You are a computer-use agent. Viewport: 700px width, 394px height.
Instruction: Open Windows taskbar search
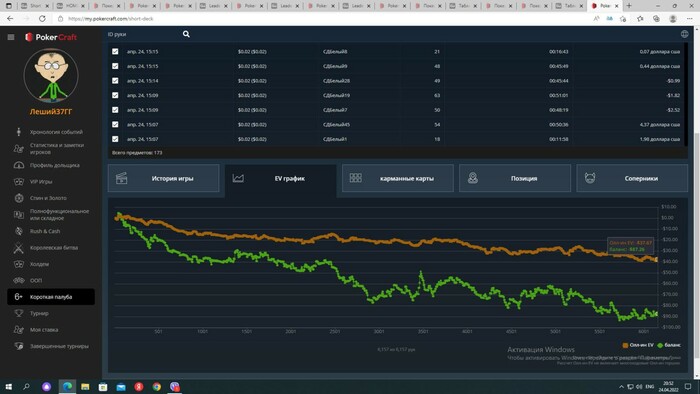(26, 386)
